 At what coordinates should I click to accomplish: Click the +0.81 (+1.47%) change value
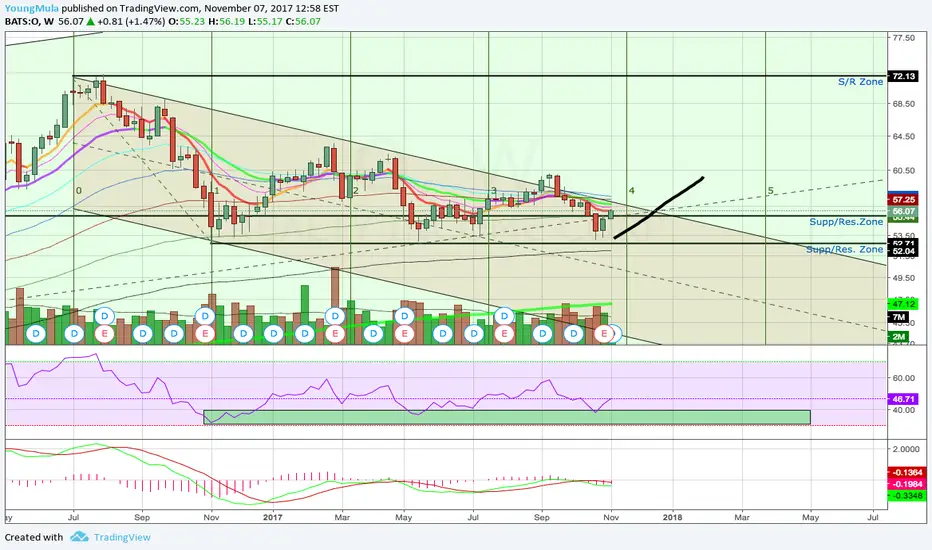(131, 21)
